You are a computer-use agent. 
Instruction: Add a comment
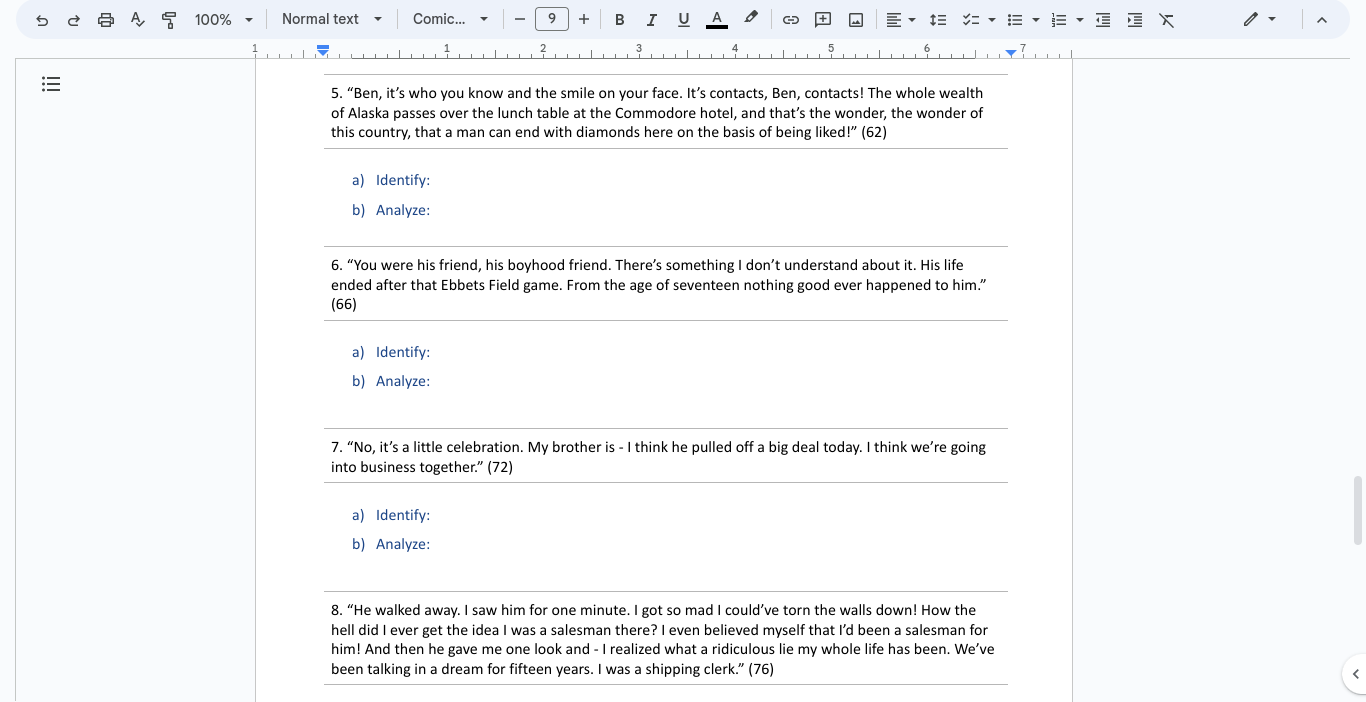823,20
